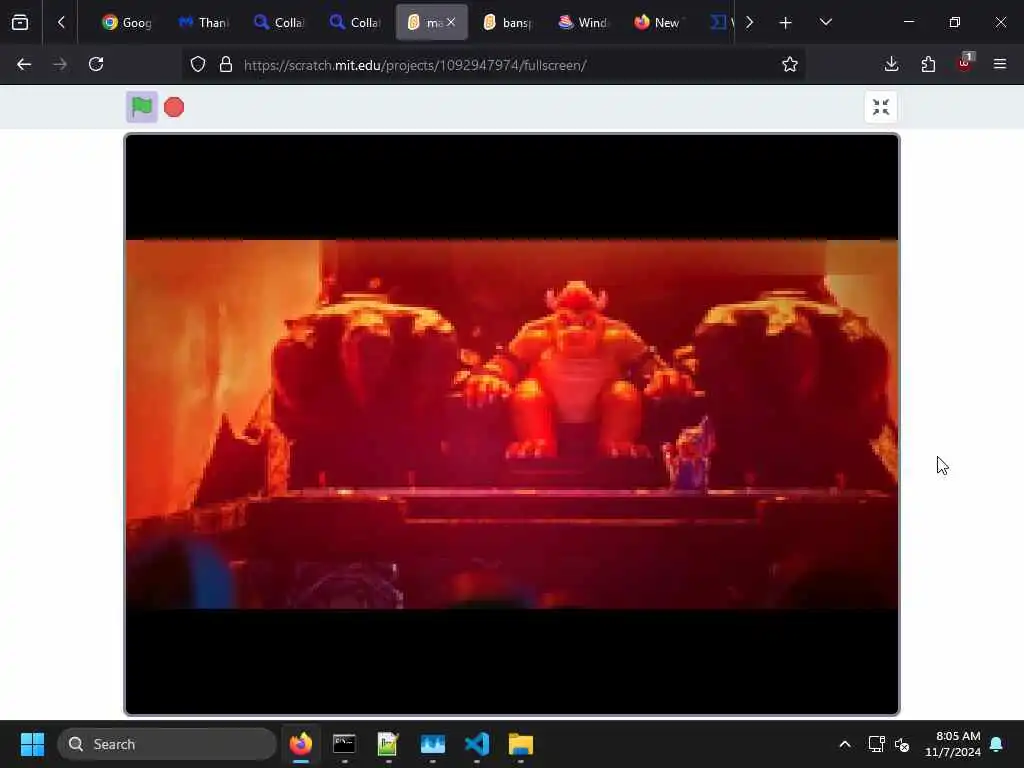
Task: Switch to the bansp Scratch tab
Action: point(508,23)
